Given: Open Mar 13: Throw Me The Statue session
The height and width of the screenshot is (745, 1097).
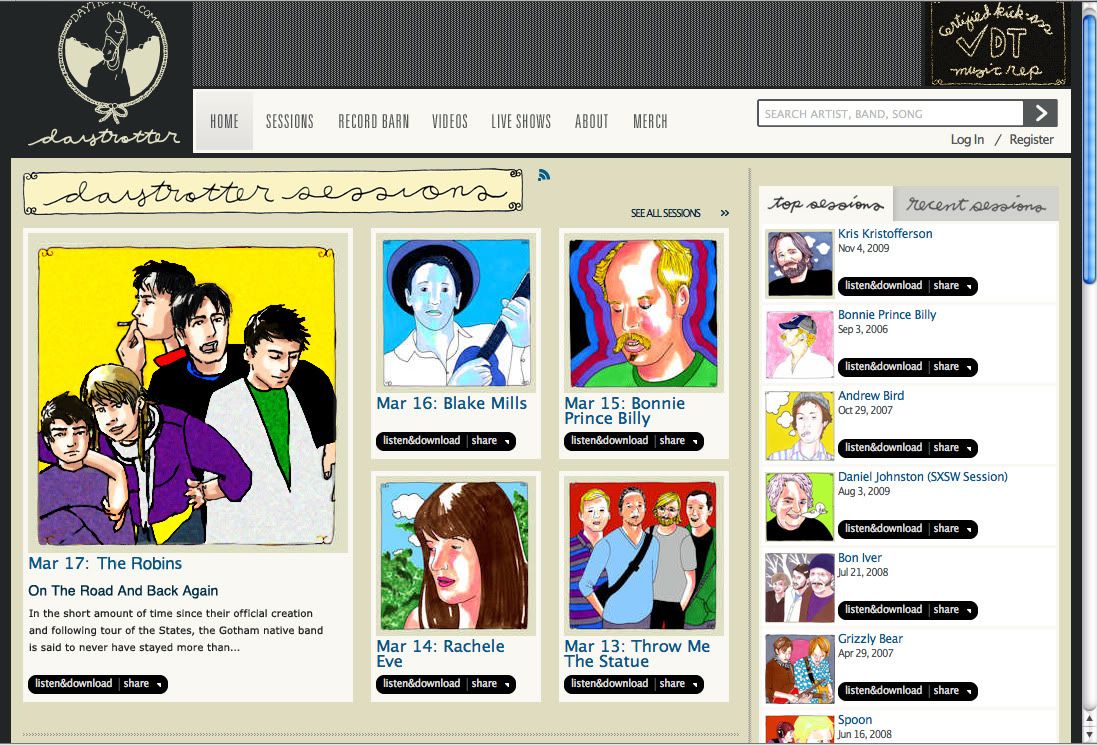Looking at the screenshot, I should pyautogui.click(x=637, y=653).
